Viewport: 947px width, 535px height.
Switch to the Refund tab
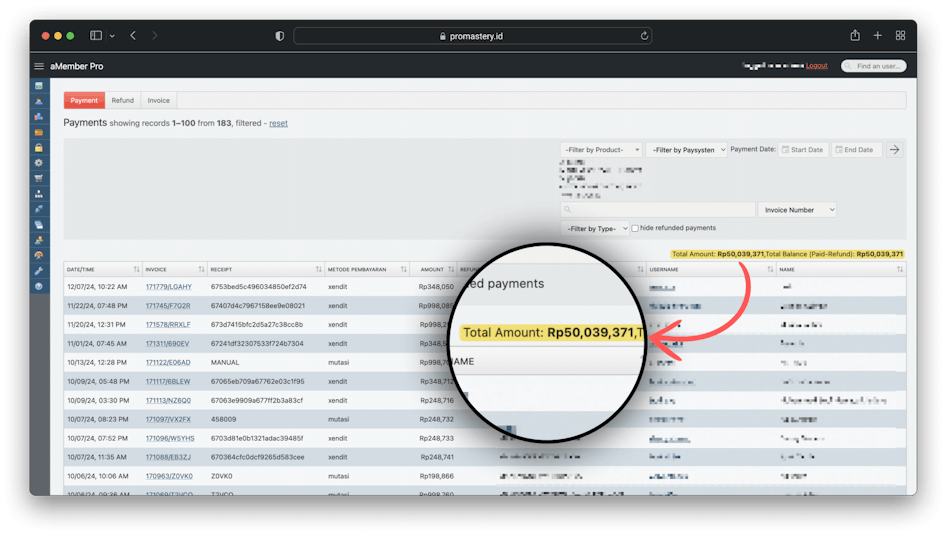tap(122, 100)
